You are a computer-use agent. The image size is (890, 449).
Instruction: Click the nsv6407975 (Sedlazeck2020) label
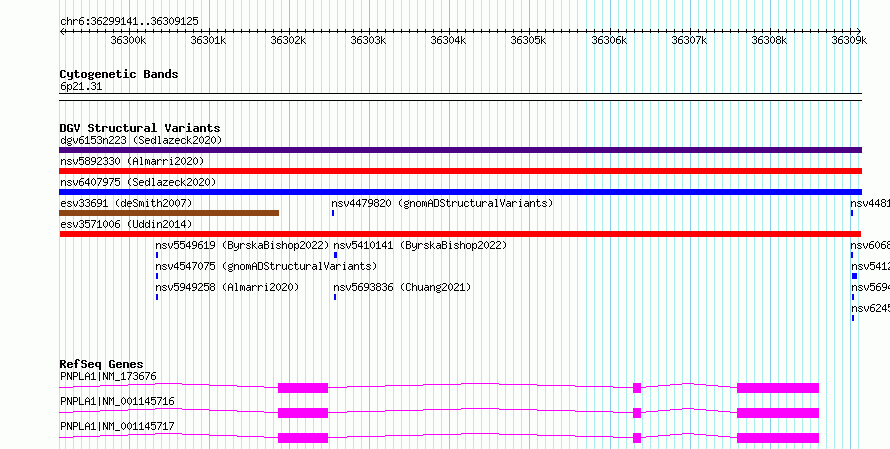click(138, 182)
